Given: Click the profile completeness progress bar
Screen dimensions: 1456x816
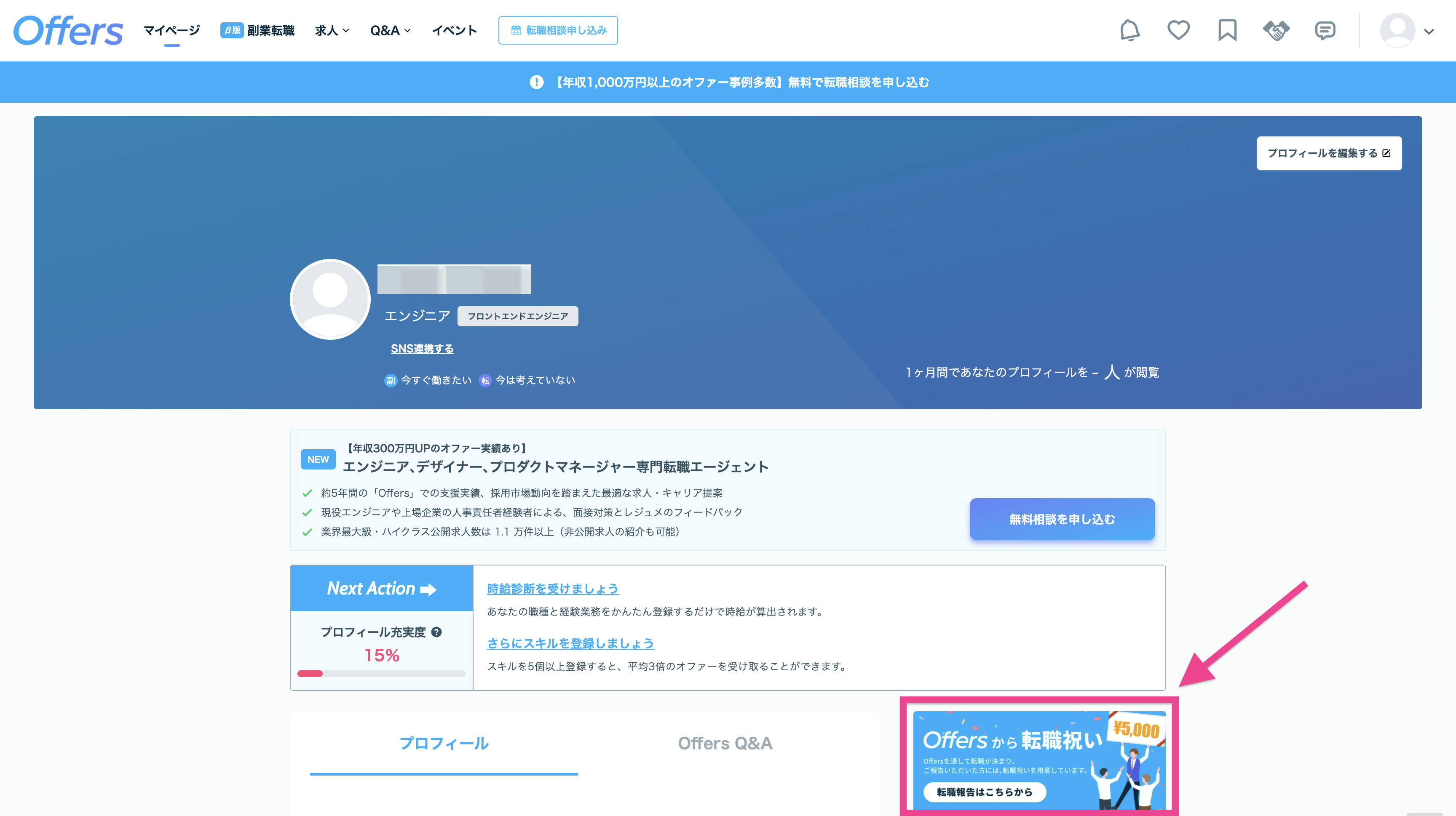Looking at the screenshot, I should (382, 674).
